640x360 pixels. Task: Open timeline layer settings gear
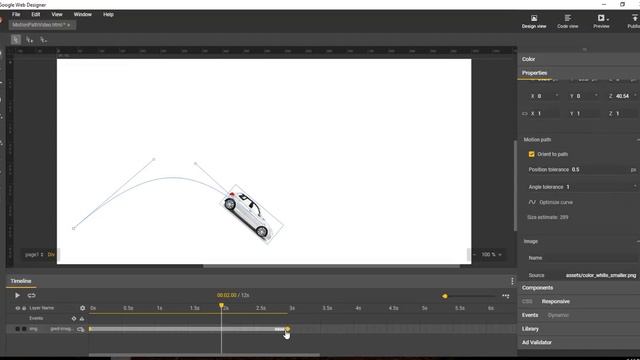82,308
